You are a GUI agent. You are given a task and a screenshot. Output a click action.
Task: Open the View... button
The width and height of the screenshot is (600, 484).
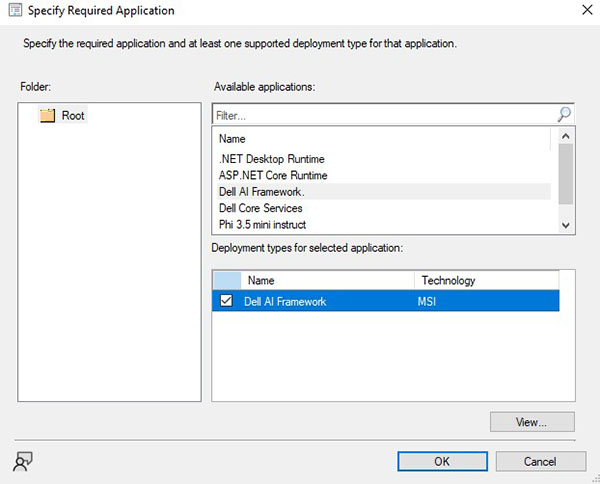532,422
